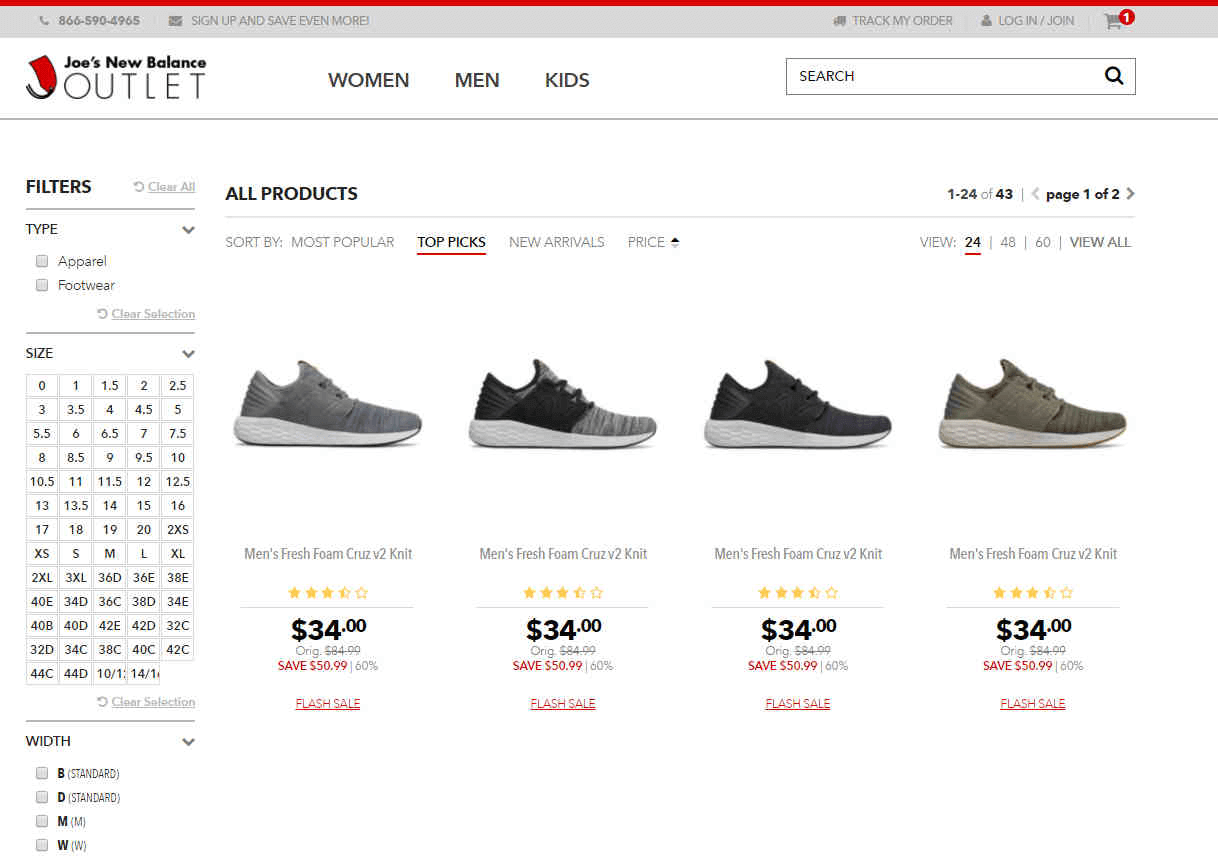1218x860 pixels.
Task: Select size XL filter
Action: tap(177, 553)
